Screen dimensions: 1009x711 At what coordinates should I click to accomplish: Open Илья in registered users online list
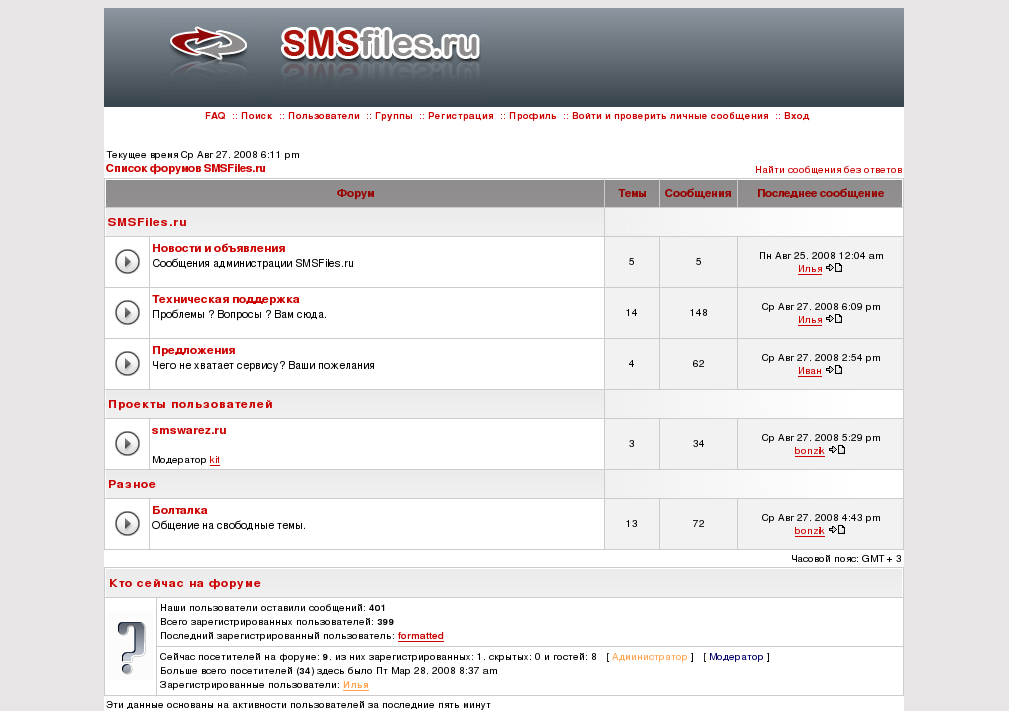(x=356, y=685)
